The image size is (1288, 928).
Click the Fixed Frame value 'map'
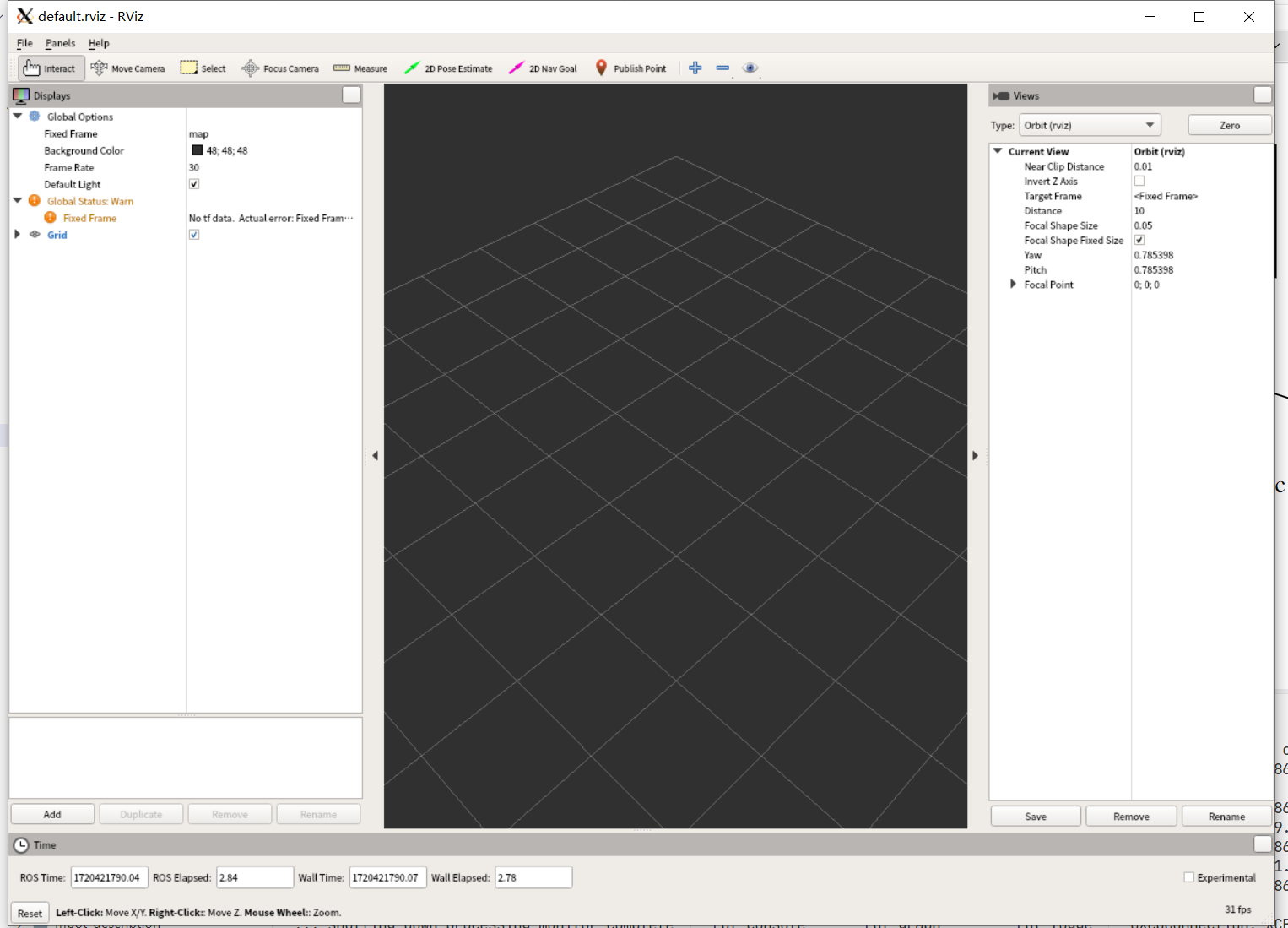click(x=198, y=133)
